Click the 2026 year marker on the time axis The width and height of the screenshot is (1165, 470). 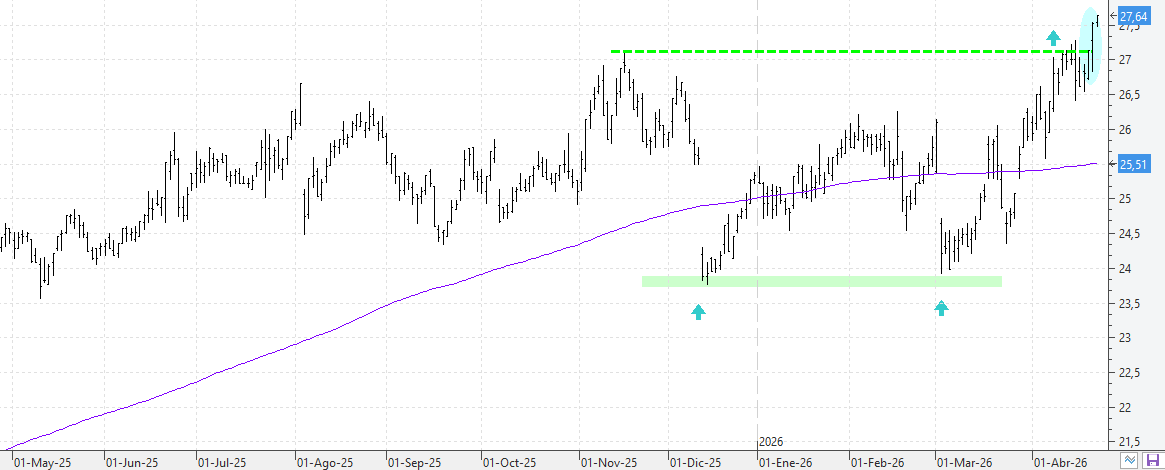click(771, 441)
